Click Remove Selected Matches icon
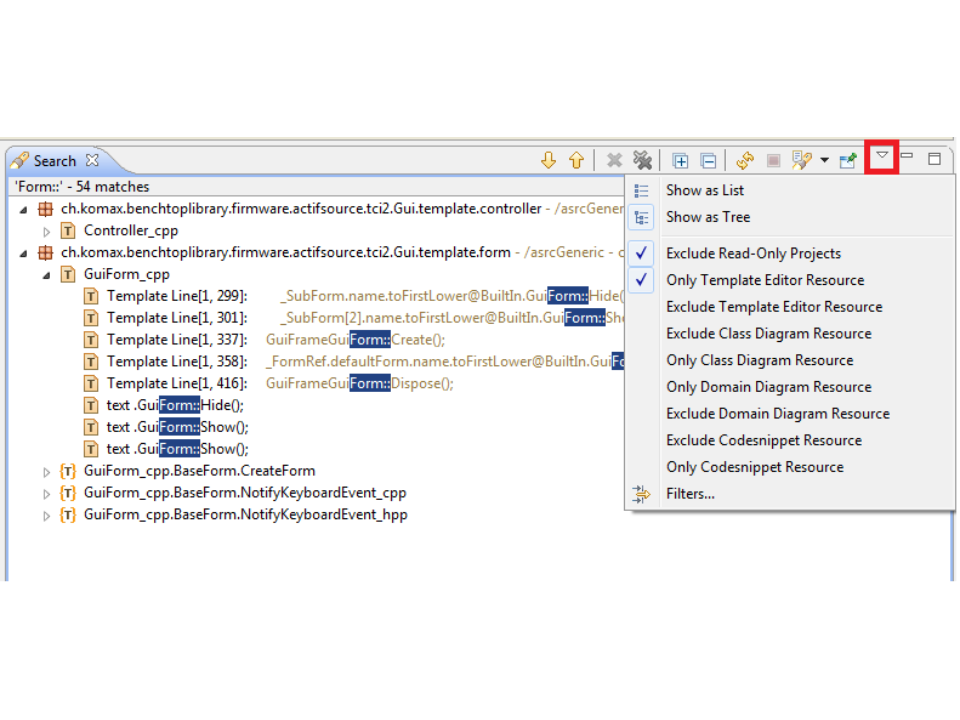The height and width of the screenshot is (720, 960). pos(615,160)
